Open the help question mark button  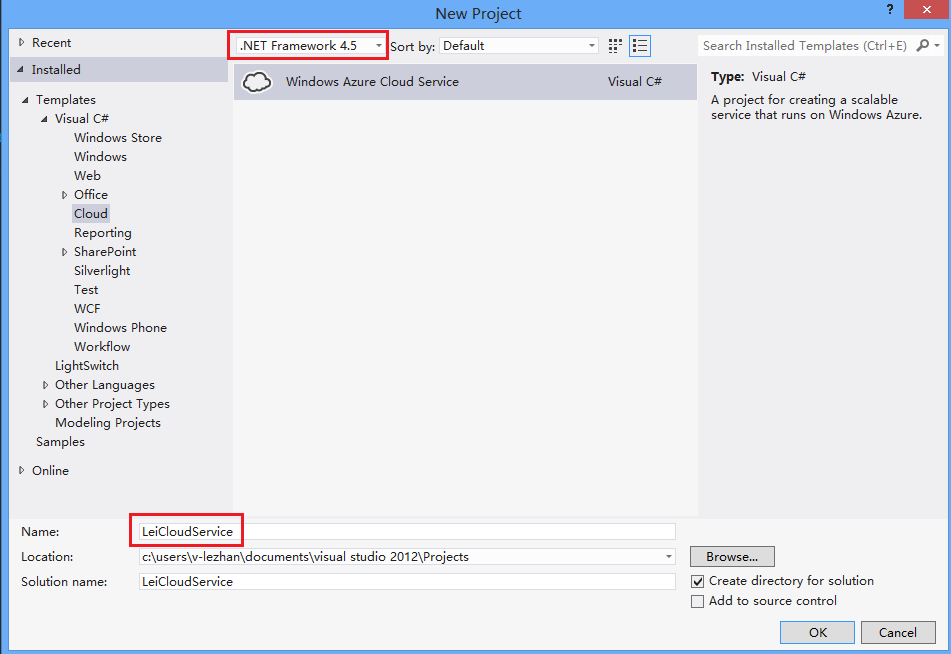890,10
